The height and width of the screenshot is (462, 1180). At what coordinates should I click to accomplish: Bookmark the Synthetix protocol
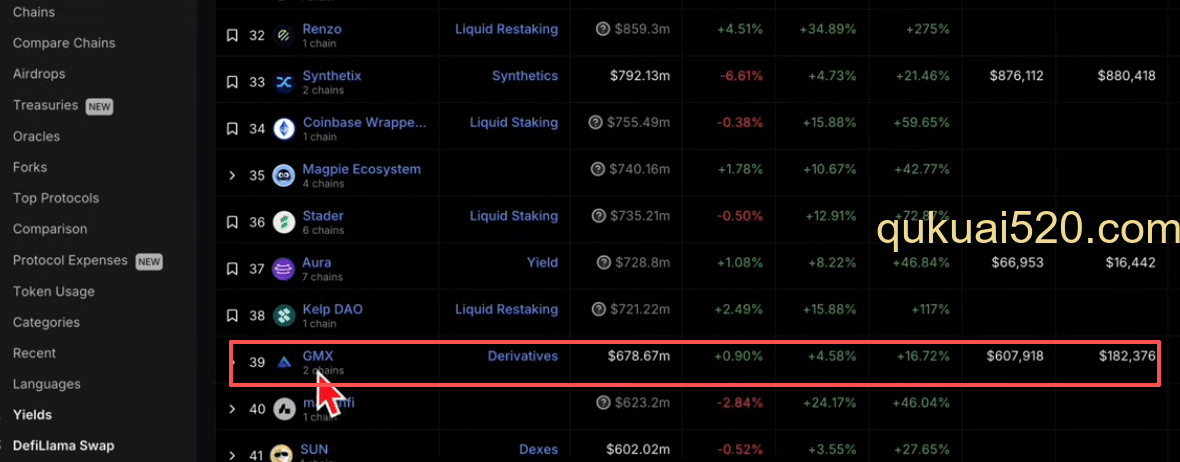[x=233, y=82]
